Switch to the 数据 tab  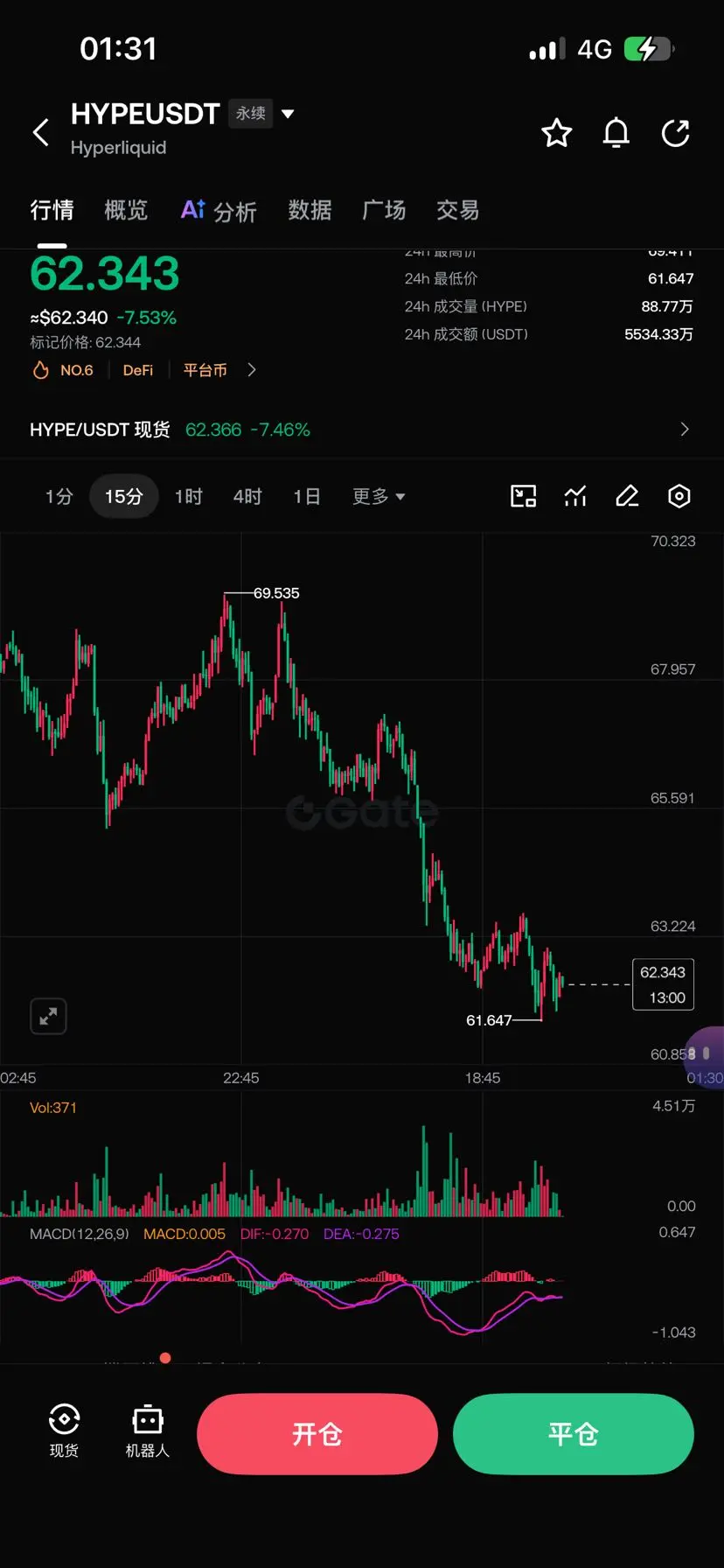coord(310,210)
